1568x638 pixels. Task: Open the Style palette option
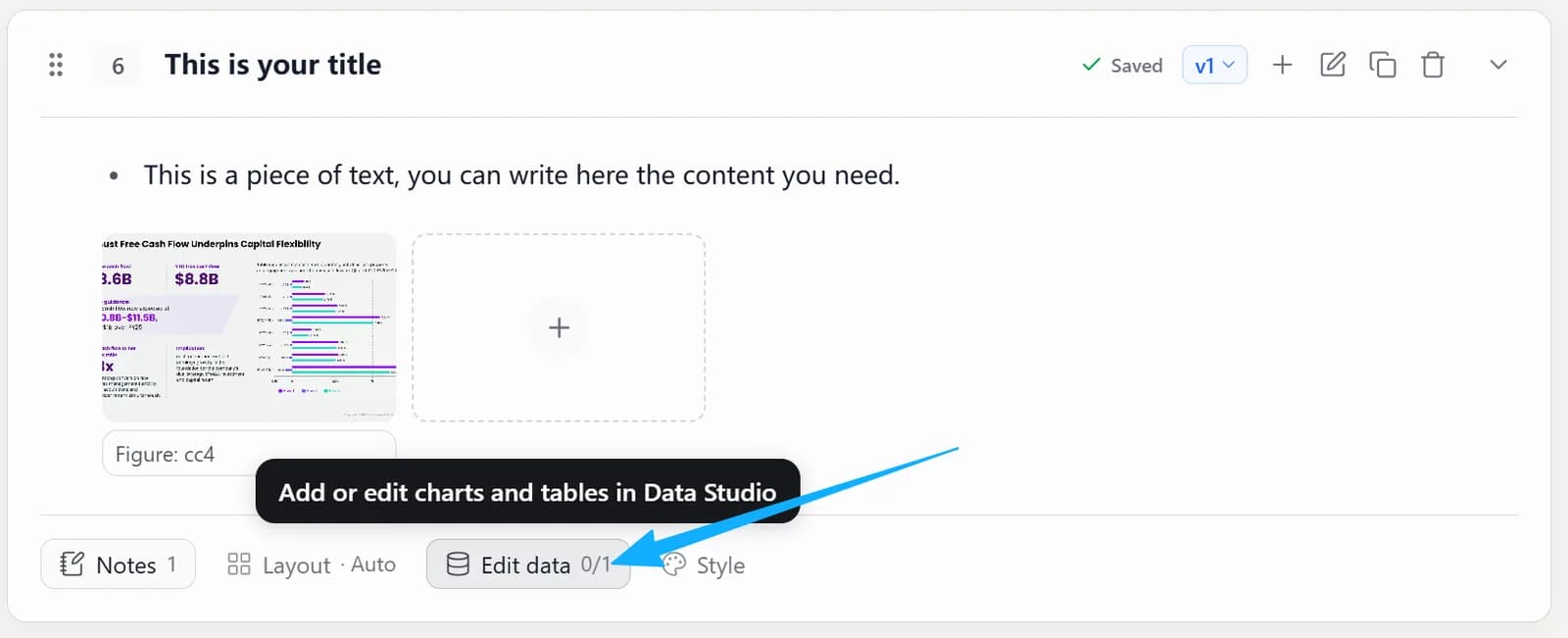click(704, 564)
